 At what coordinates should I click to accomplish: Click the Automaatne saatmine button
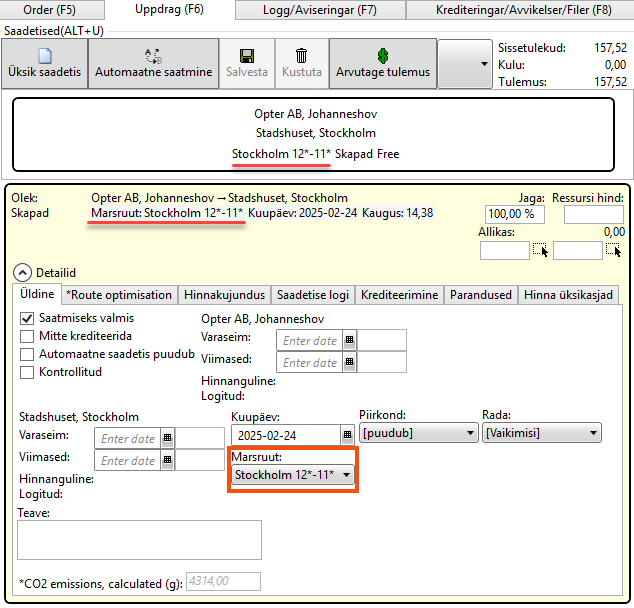click(x=154, y=64)
